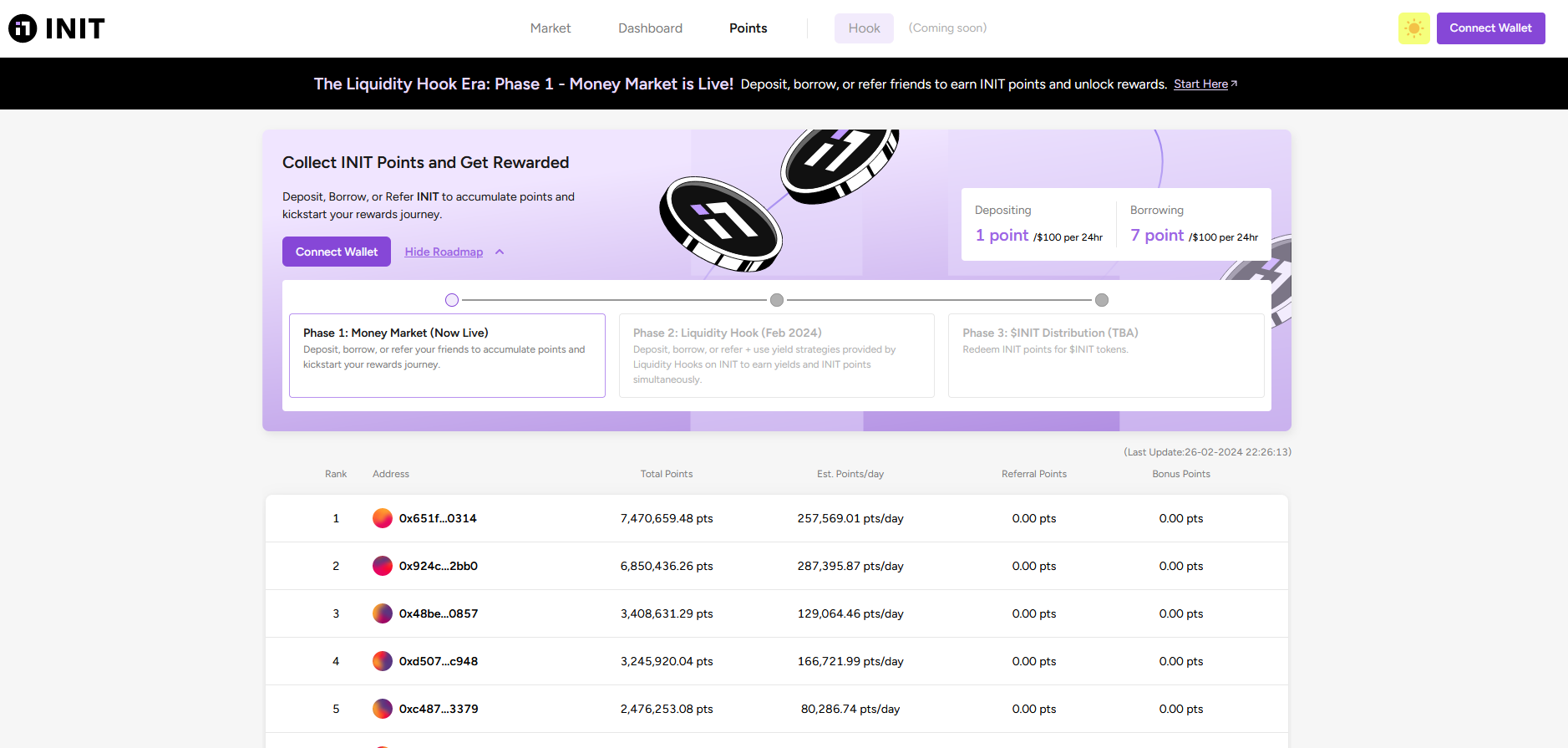Viewport: 1568px width, 748px height.
Task: Toggle the sun light-mode theme button
Action: click(x=1414, y=28)
